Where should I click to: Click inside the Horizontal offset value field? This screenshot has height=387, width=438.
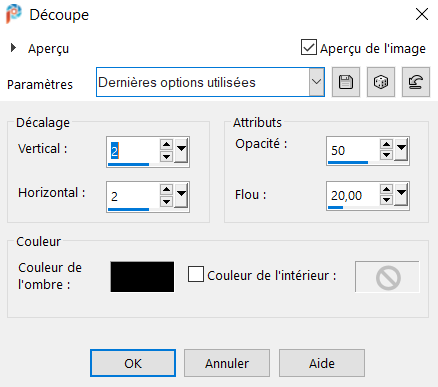(133, 196)
